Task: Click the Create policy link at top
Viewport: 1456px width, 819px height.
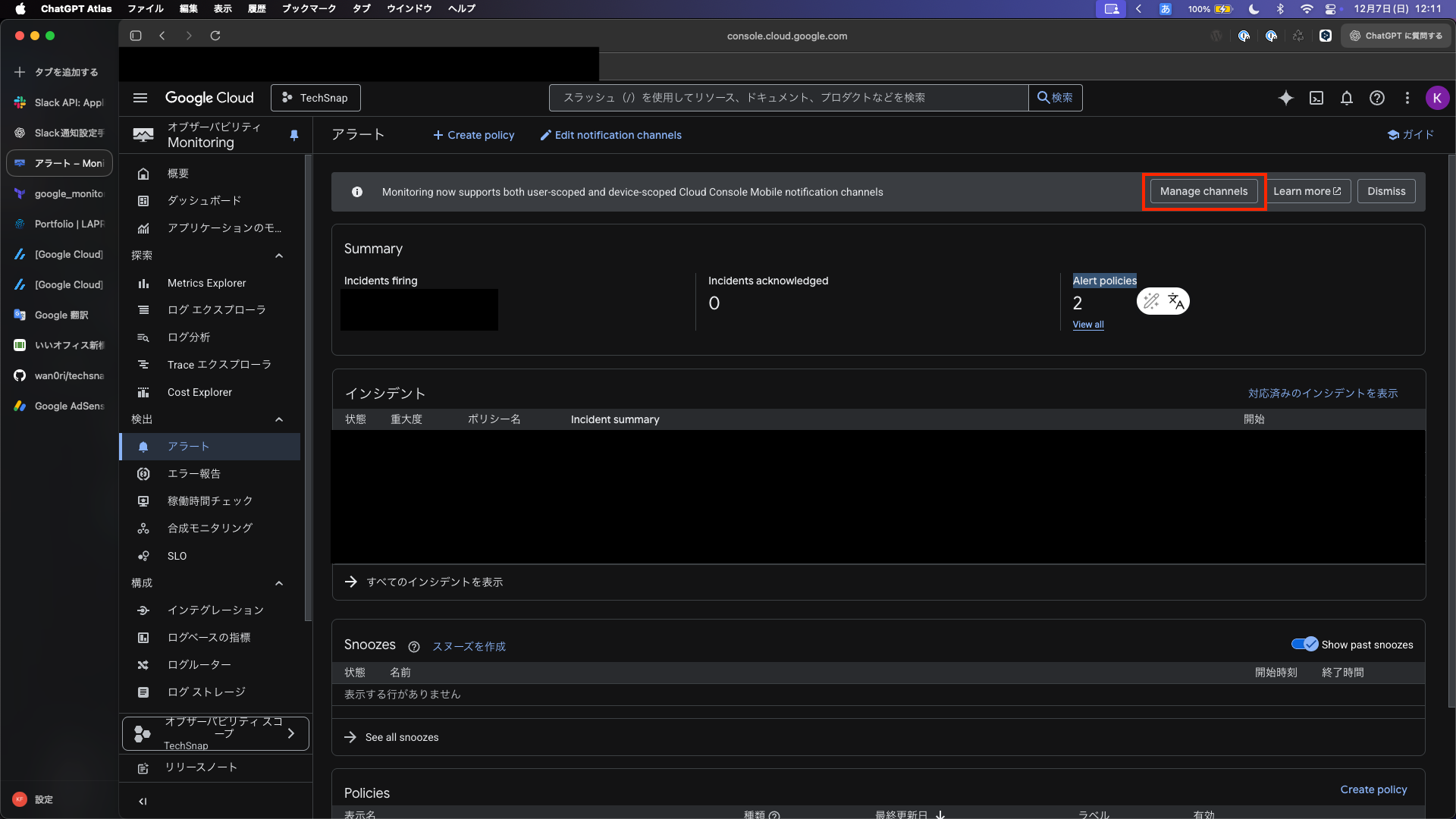Action: tap(474, 135)
